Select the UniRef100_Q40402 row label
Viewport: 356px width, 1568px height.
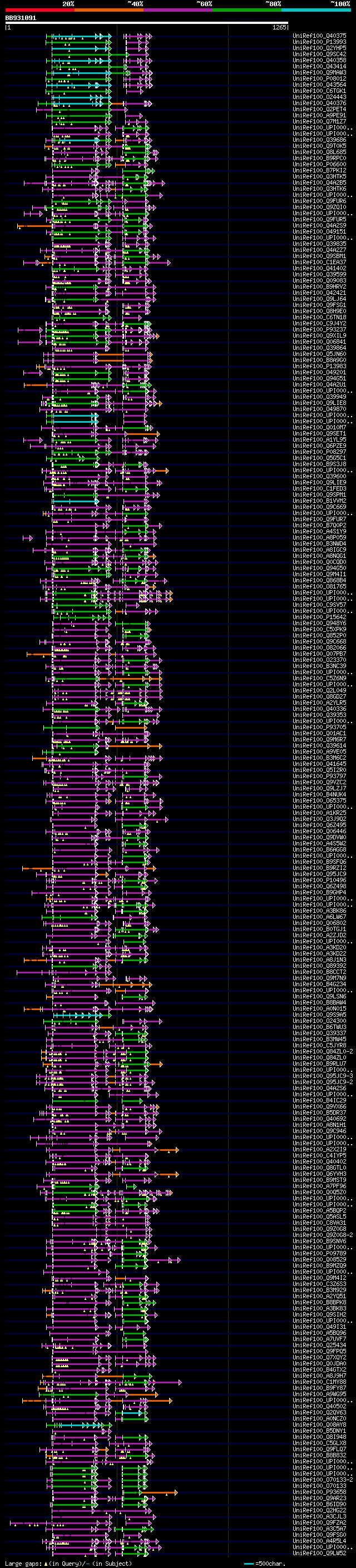319,1161
